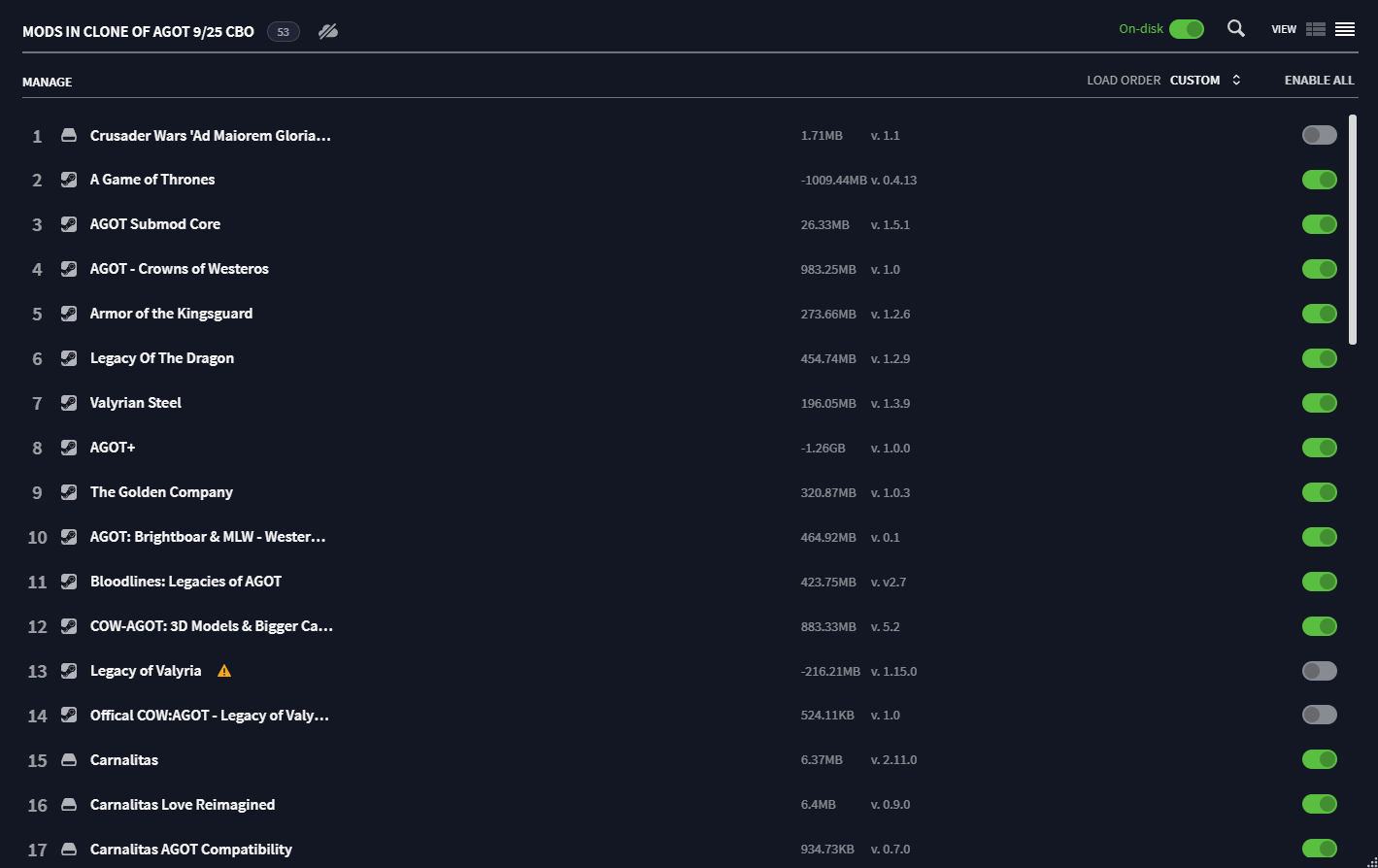This screenshot has width=1378, height=868.
Task: Turn off Carnalitas Love Reimagined
Action: click(x=1320, y=805)
